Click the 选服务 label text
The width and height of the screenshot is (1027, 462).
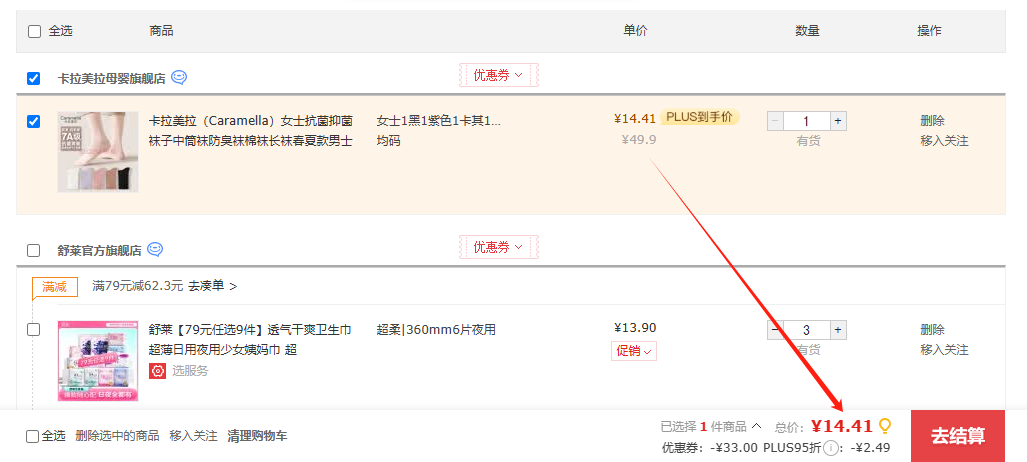(190, 371)
